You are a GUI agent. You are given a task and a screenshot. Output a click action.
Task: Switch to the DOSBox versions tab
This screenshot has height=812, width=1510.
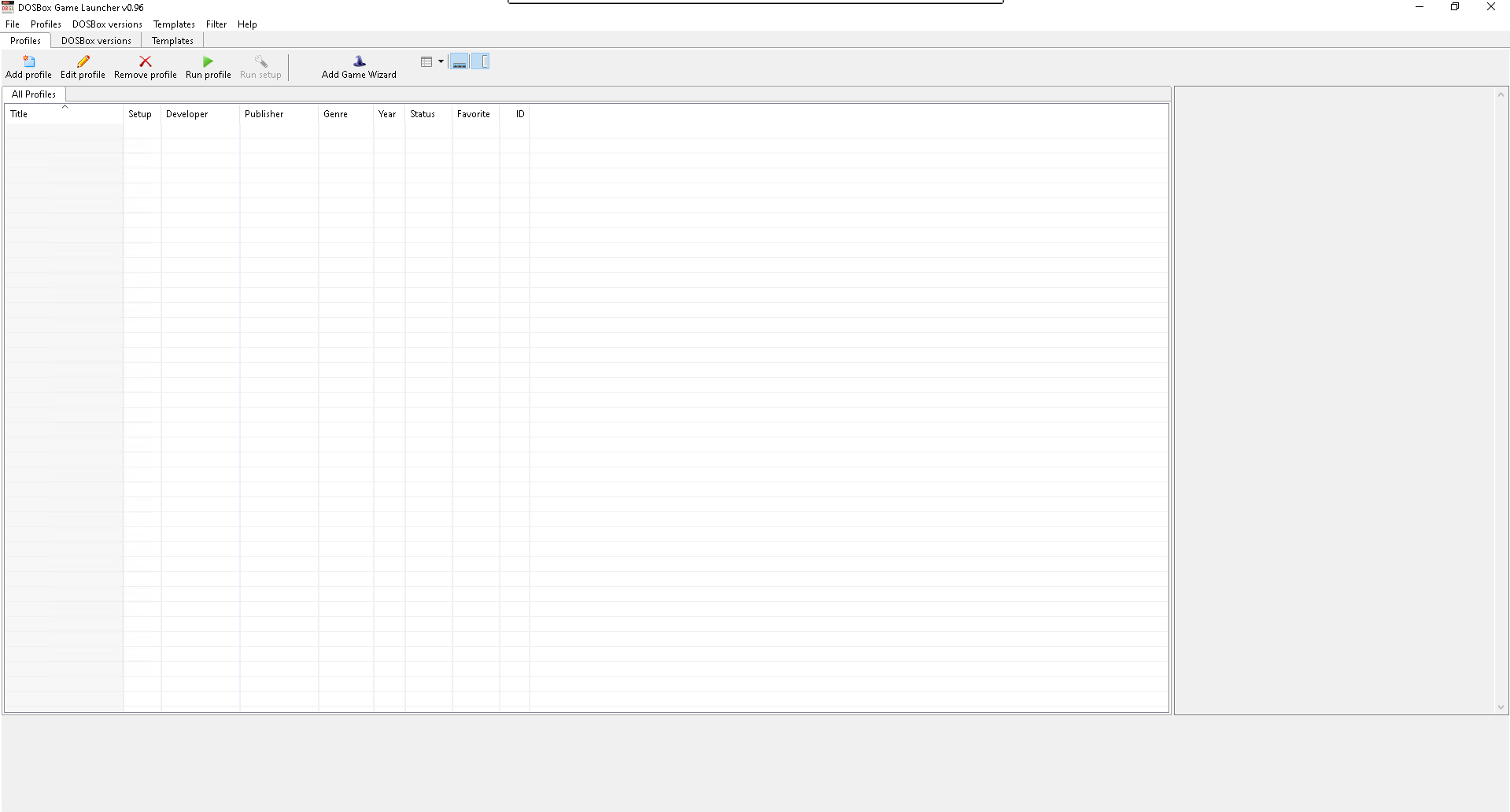point(96,41)
